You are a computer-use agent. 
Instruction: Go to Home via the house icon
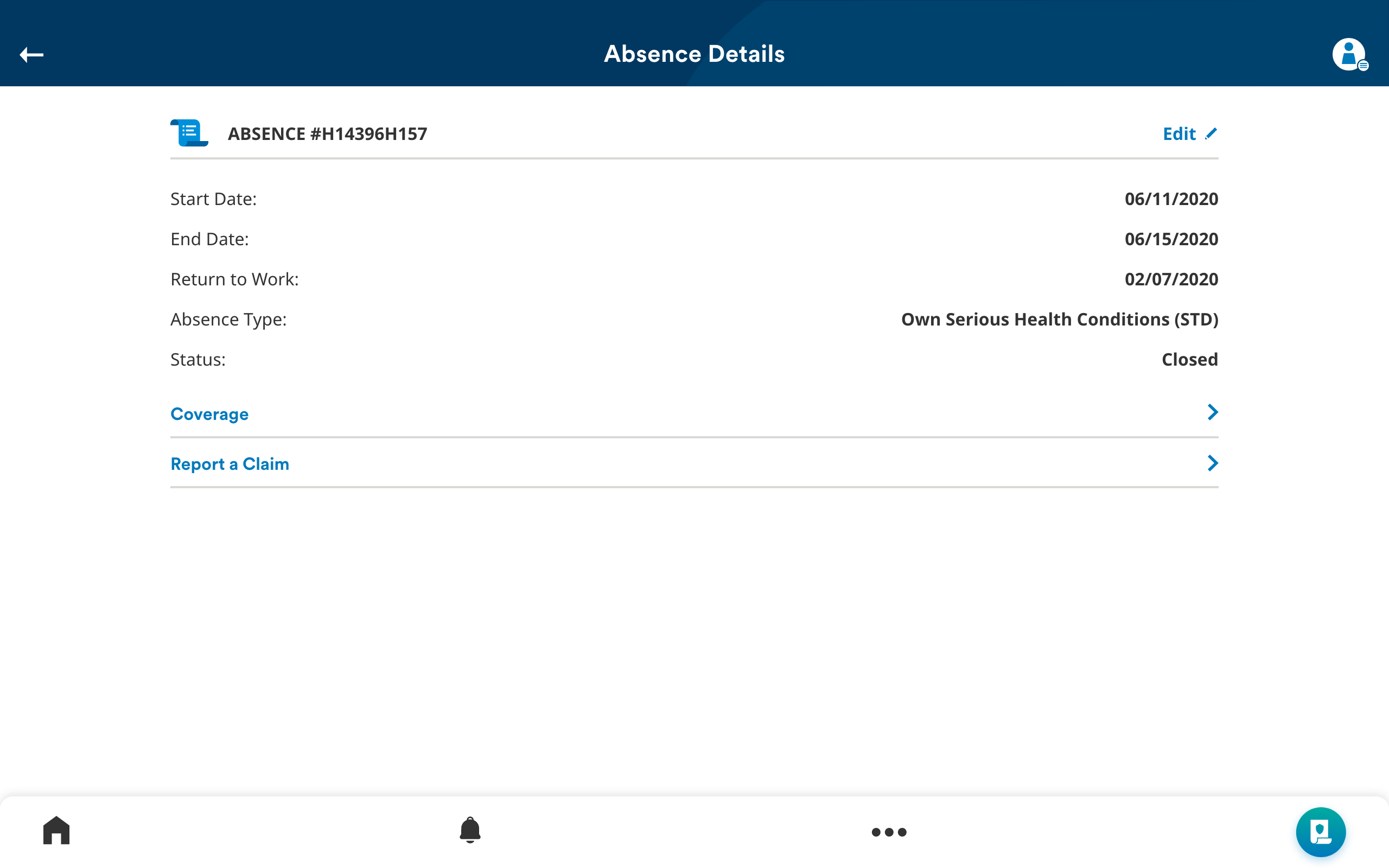tap(56, 830)
